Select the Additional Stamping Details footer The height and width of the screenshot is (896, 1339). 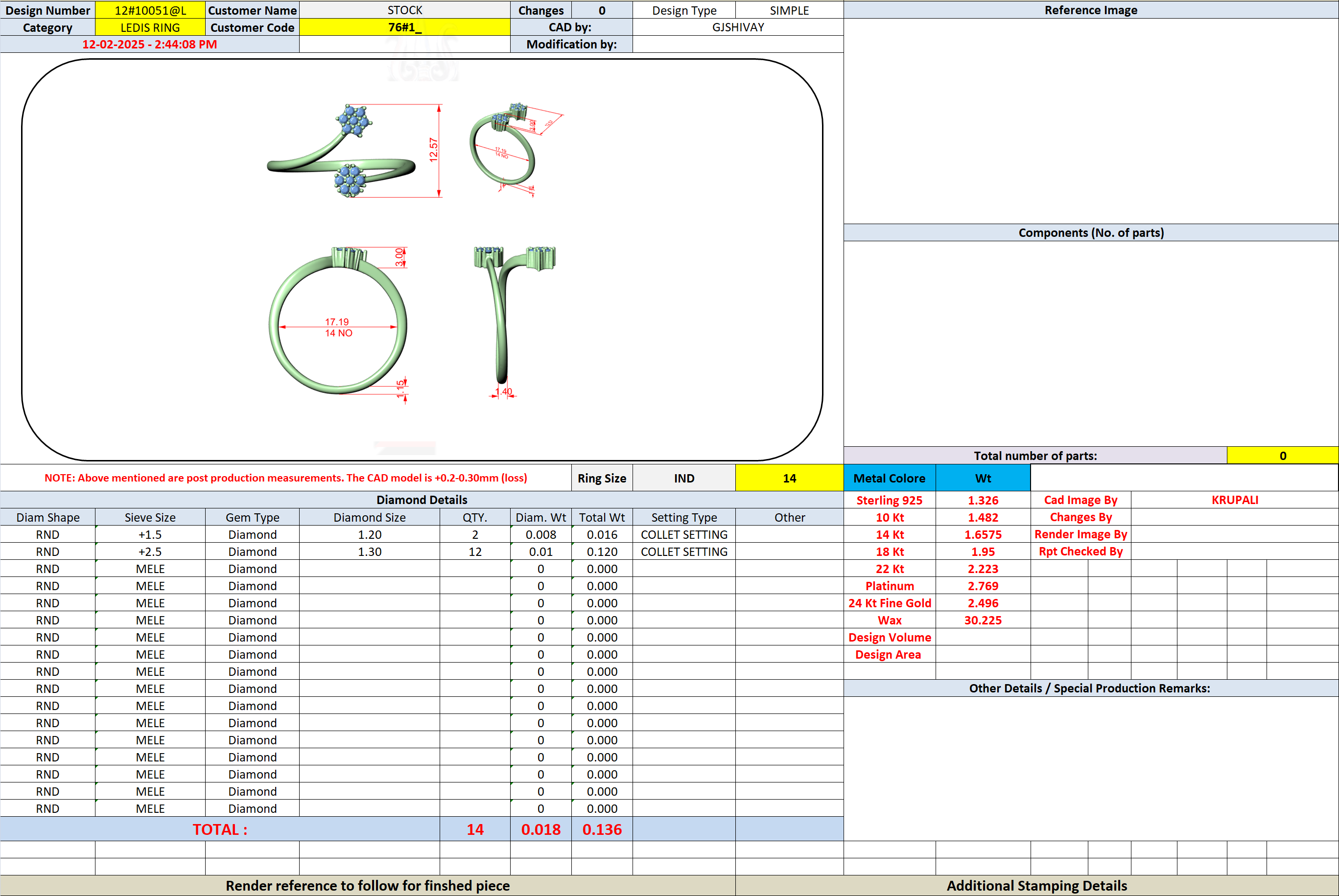point(1036,885)
